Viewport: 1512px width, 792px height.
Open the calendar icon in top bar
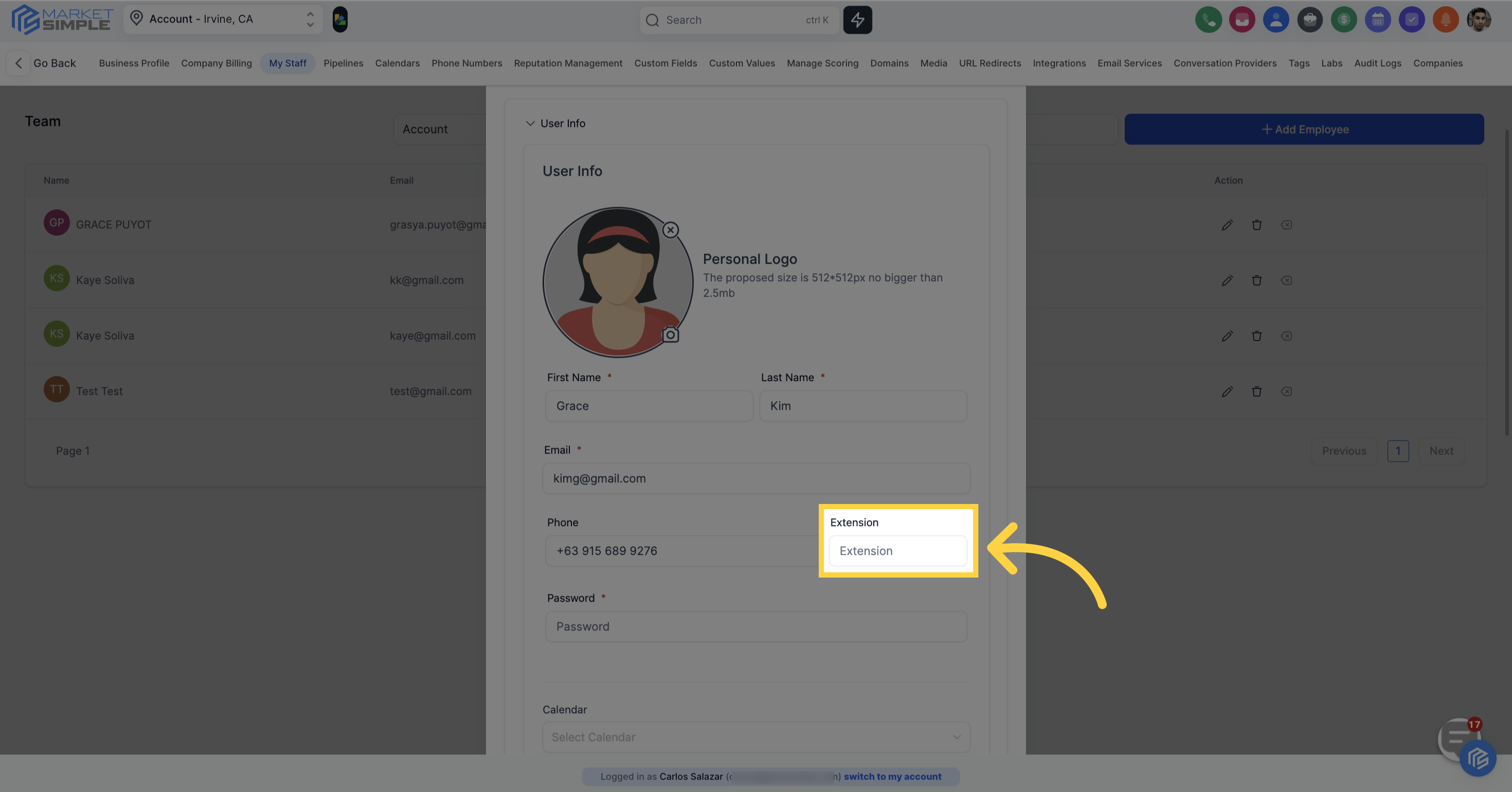coord(1378,20)
